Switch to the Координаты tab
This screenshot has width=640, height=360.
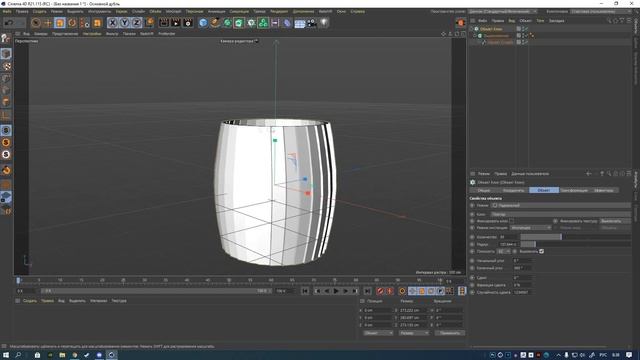click(x=513, y=190)
